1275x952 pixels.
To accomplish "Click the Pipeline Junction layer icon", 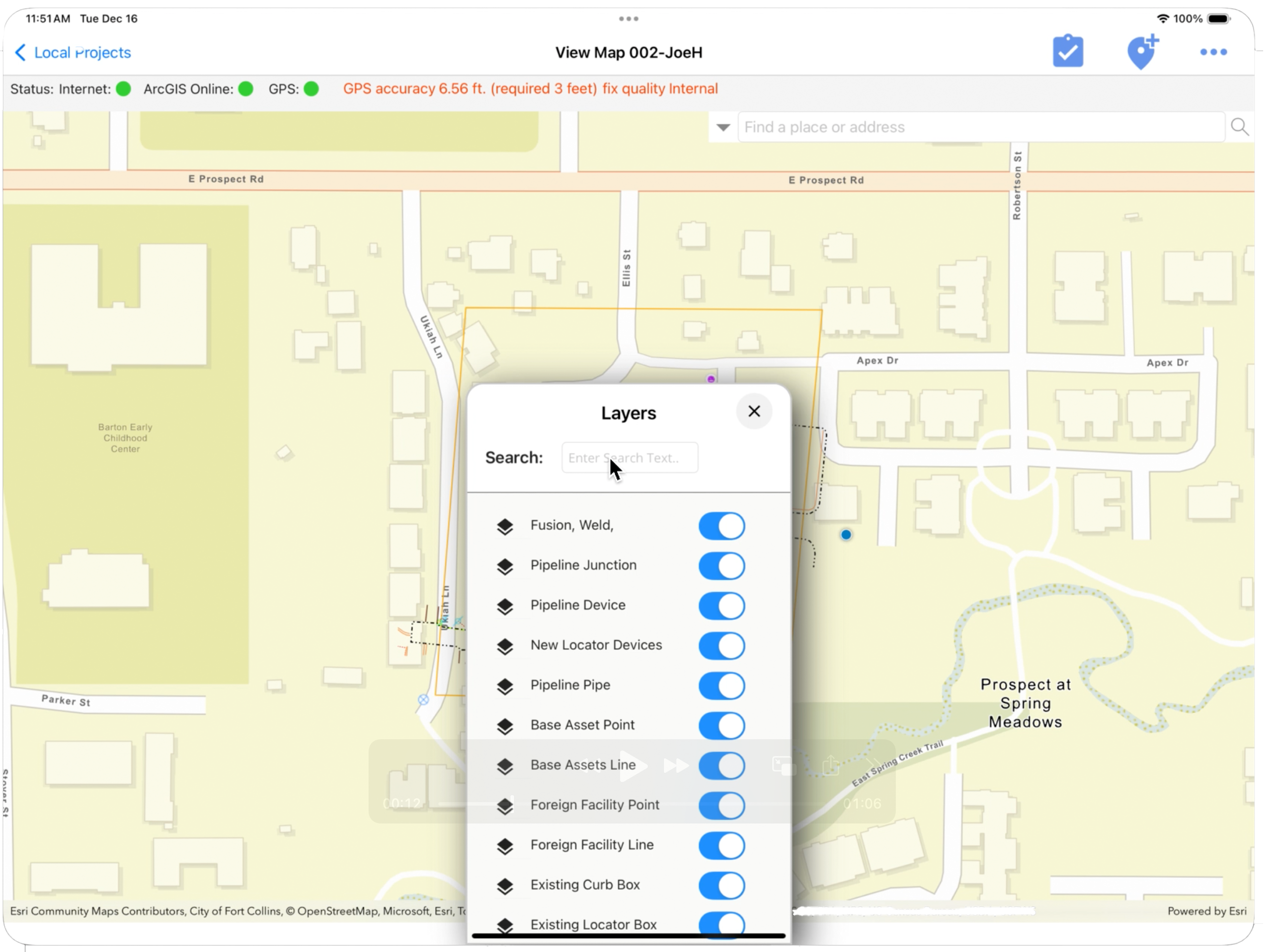I will click(505, 566).
